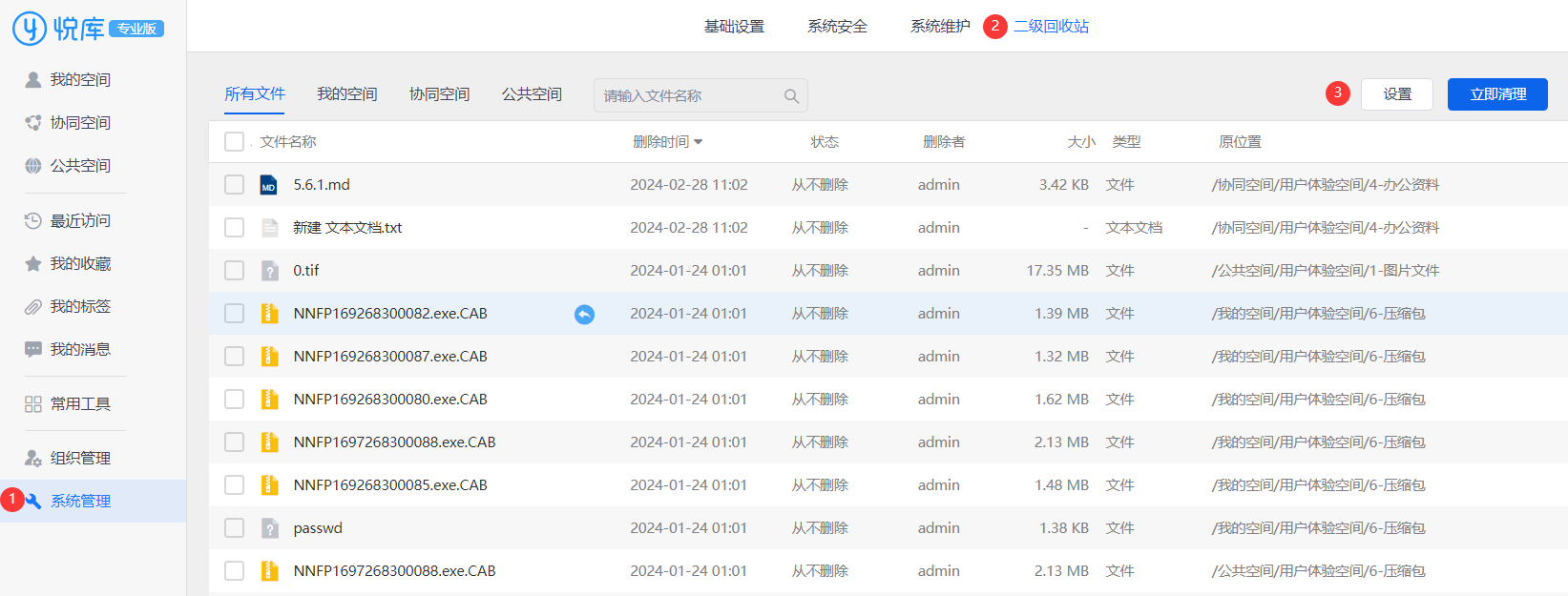This screenshot has height=596, width=1568.
Task: Click the restore arrow icon on NNFP169268300082.exe.CAB
Action: tap(584, 314)
